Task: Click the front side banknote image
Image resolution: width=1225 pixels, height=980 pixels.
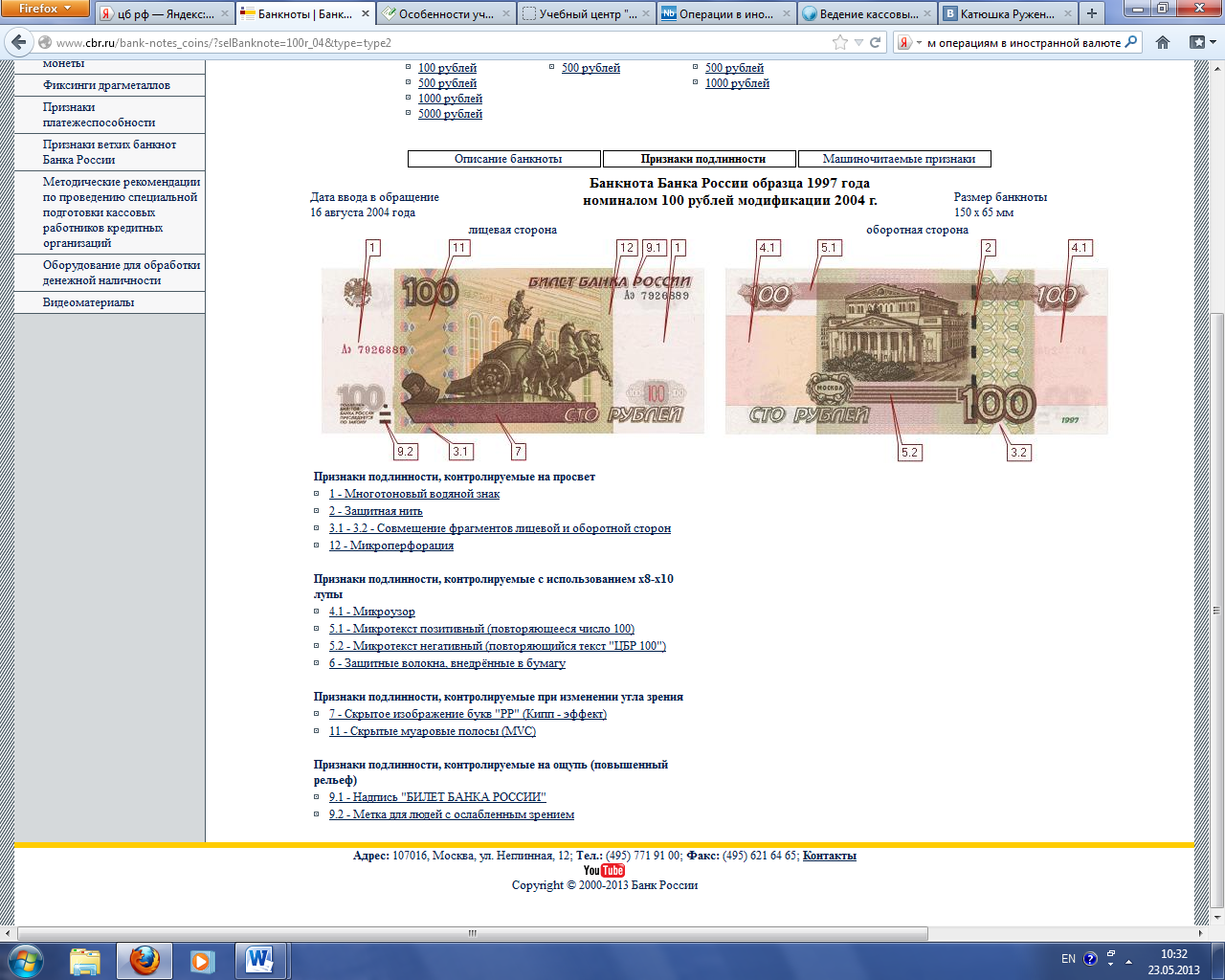Action: (512, 350)
